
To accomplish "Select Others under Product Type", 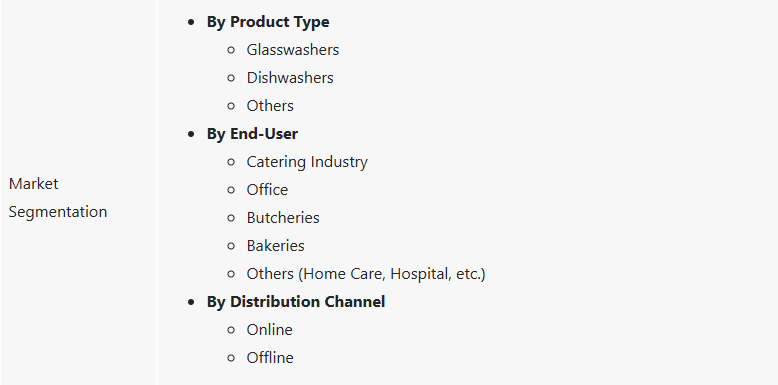I will (270, 106).
